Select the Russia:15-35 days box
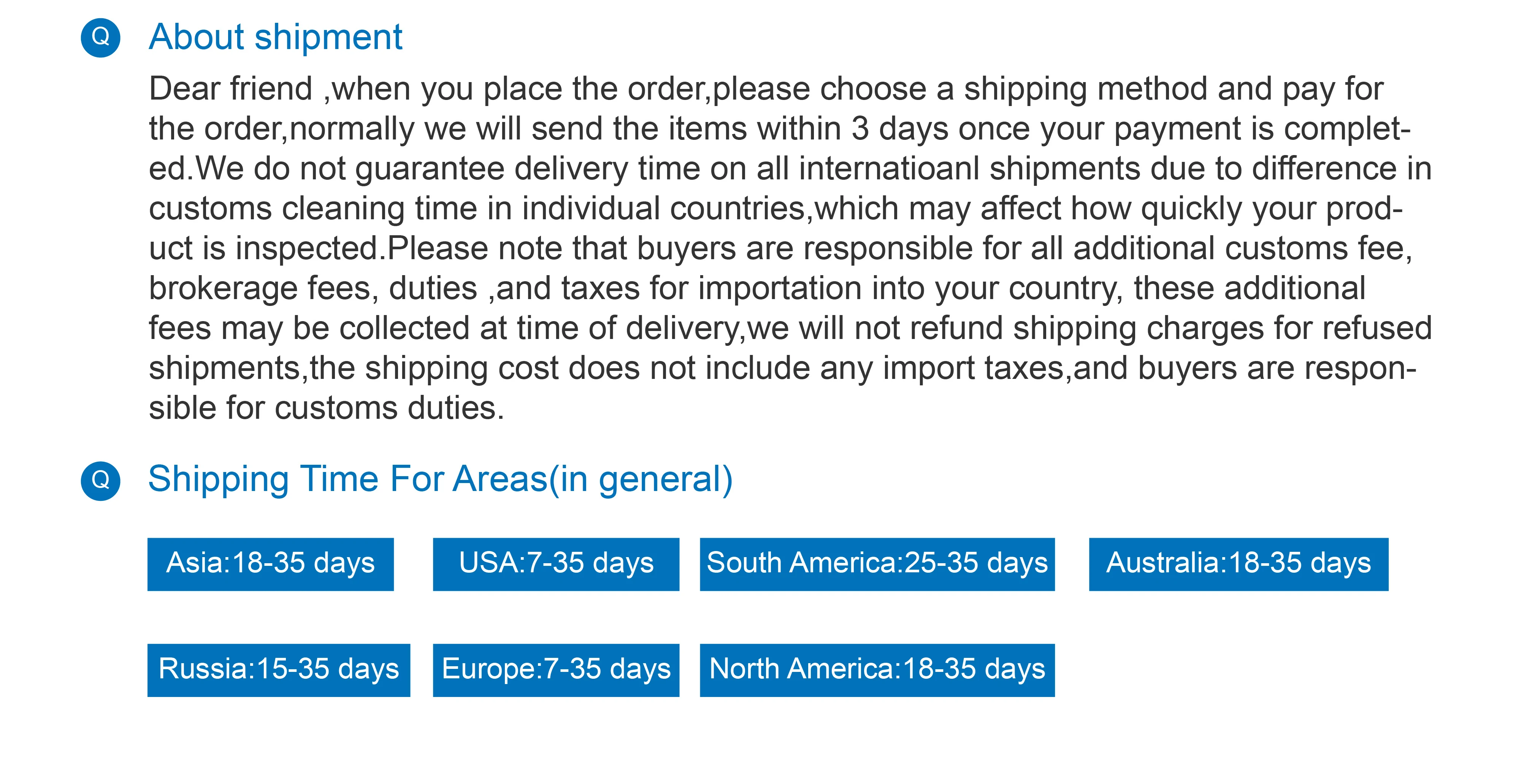 279,670
